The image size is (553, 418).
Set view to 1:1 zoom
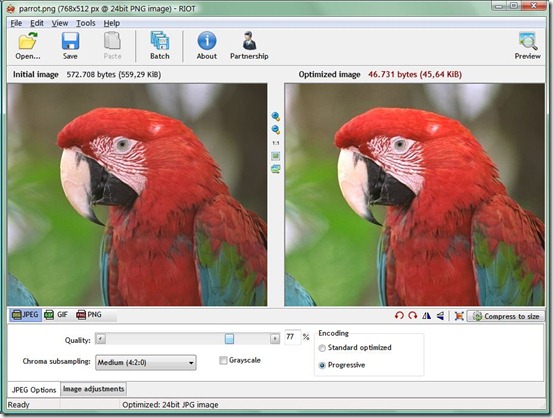(x=276, y=143)
